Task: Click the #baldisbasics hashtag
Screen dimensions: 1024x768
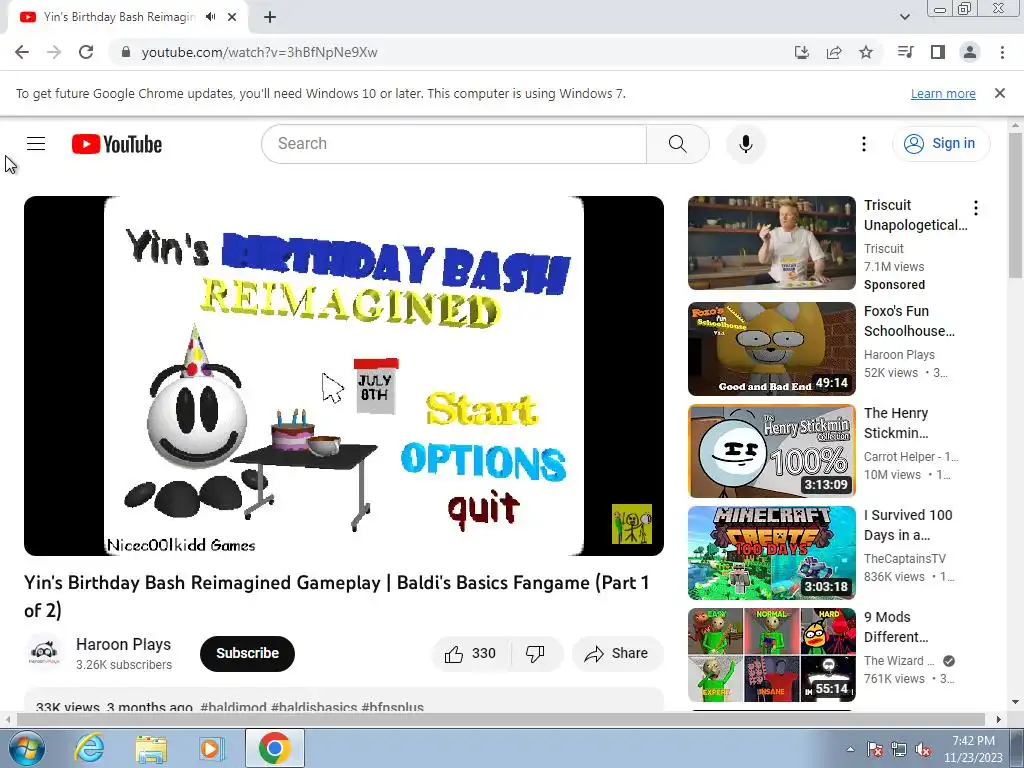Action: pos(314,707)
